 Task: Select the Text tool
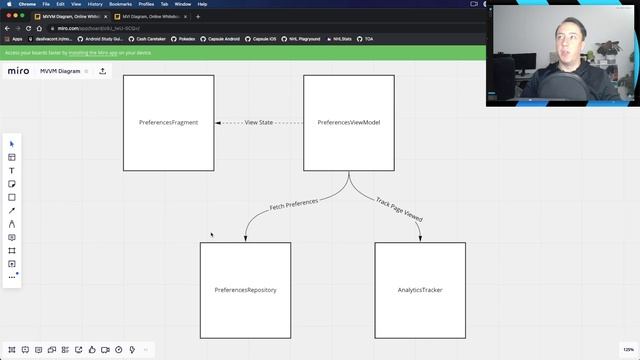pyautogui.click(x=11, y=171)
